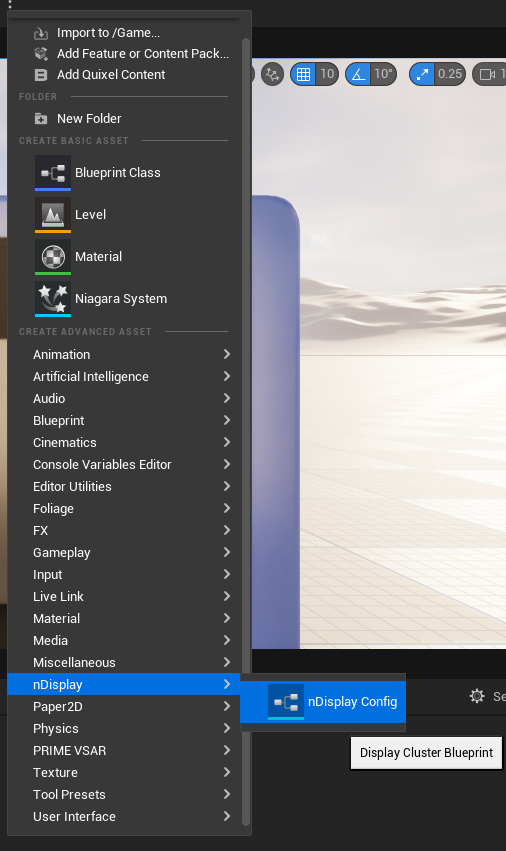Click Import to /Game...
Viewport: 506px width, 851px height.
(x=108, y=33)
